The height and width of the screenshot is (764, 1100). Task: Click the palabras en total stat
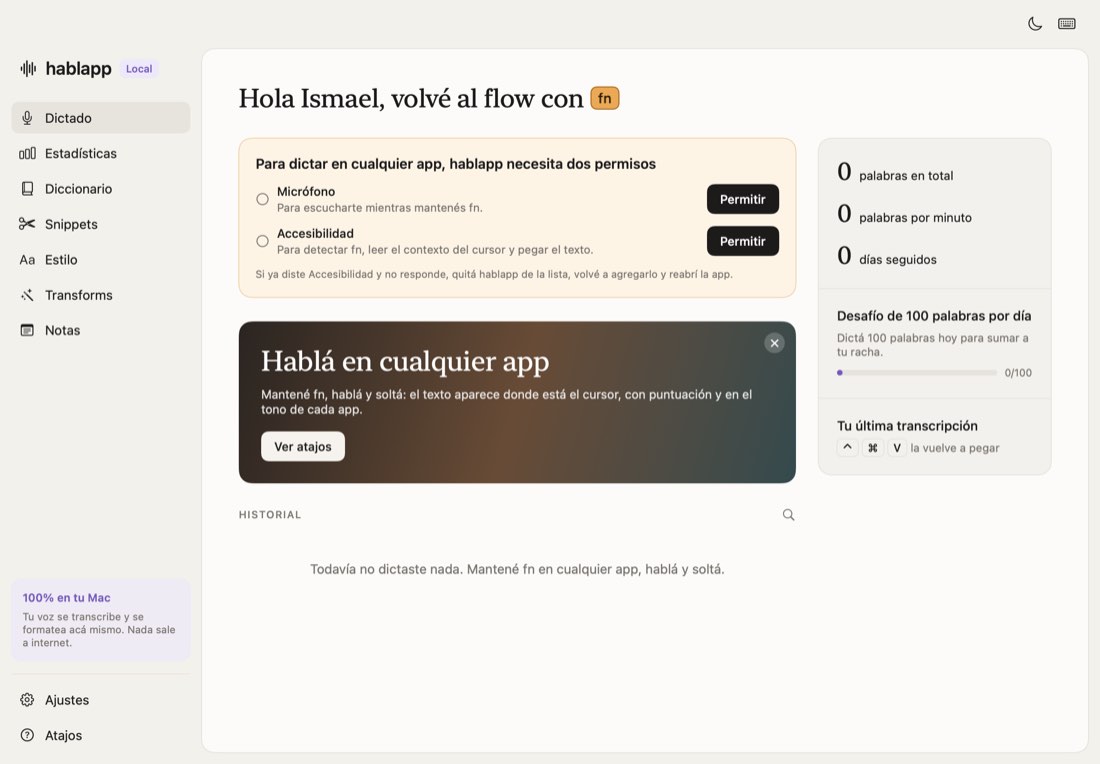[x=895, y=173]
